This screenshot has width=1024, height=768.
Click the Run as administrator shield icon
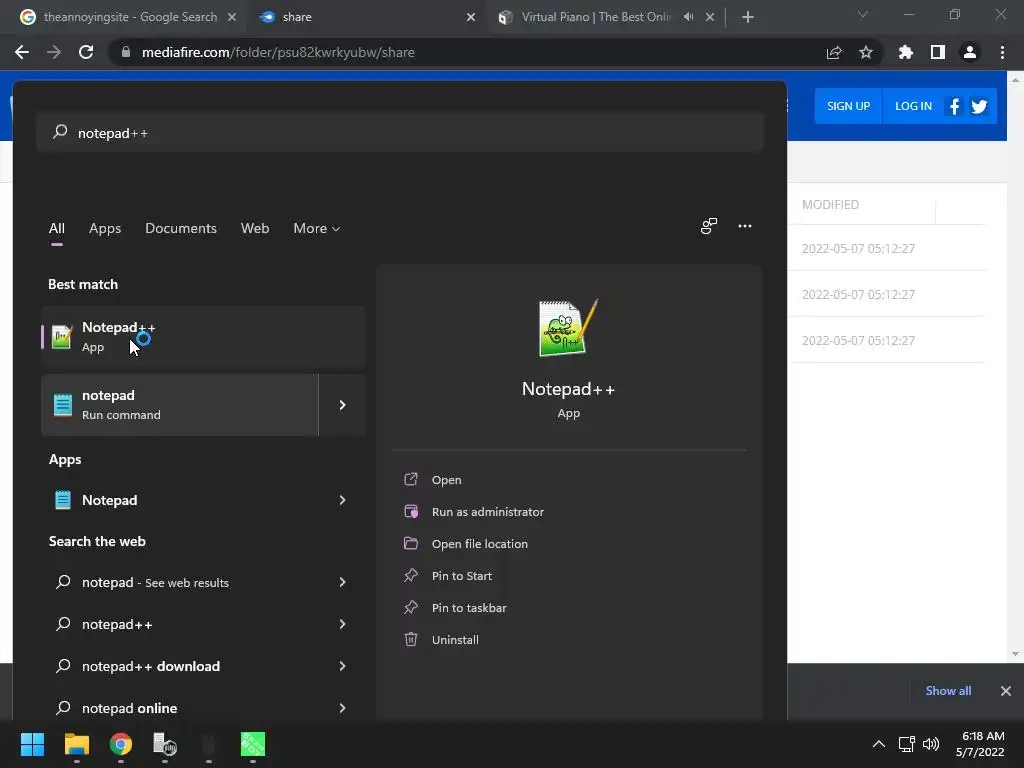click(411, 511)
